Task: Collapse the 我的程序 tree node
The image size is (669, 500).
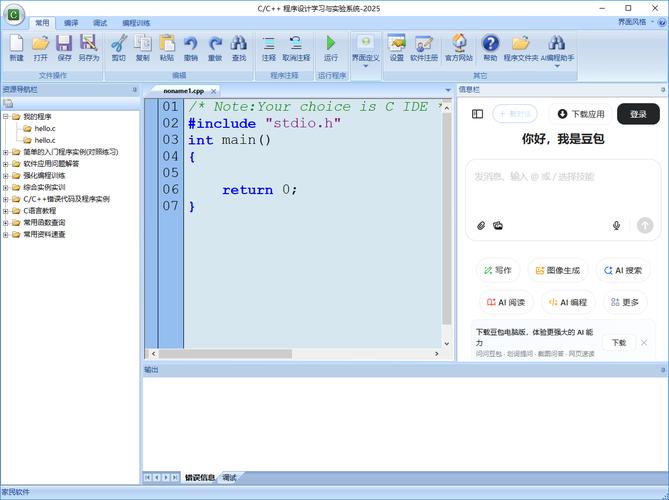Action: pyautogui.click(x=5, y=117)
